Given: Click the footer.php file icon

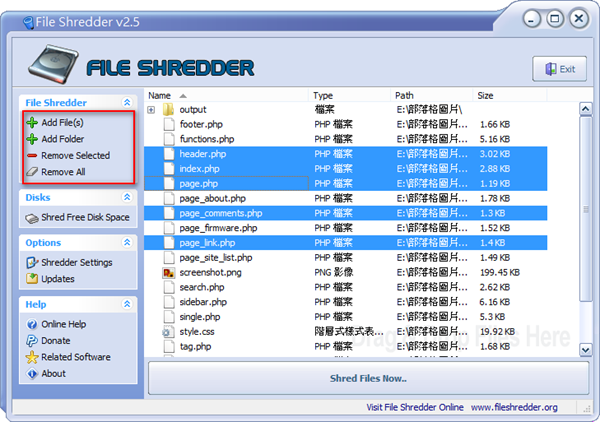Looking at the screenshot, I should click(169, 124).
